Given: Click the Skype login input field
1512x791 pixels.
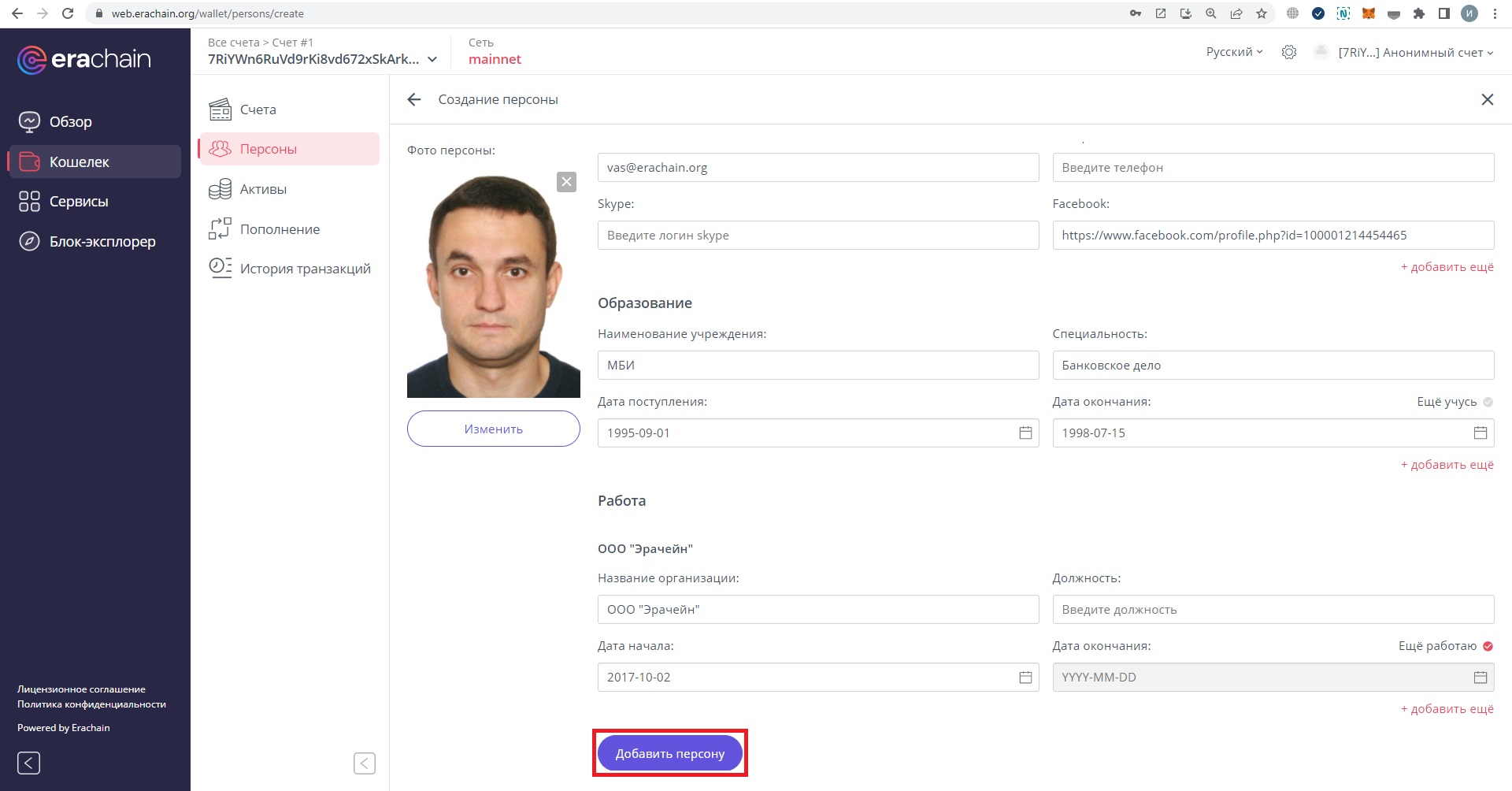Looking at the screenshot, I should point(818,235).
